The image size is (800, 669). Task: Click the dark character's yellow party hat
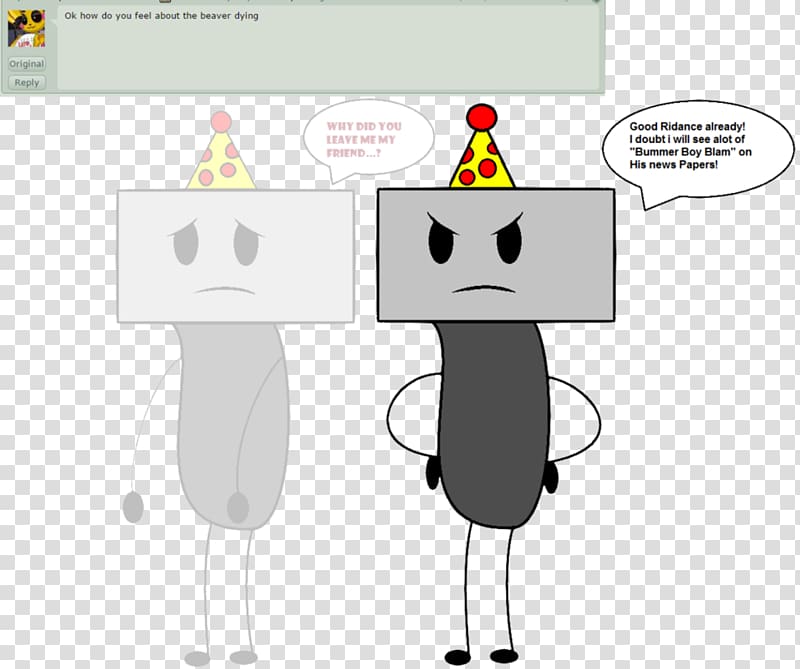(482, 146)
